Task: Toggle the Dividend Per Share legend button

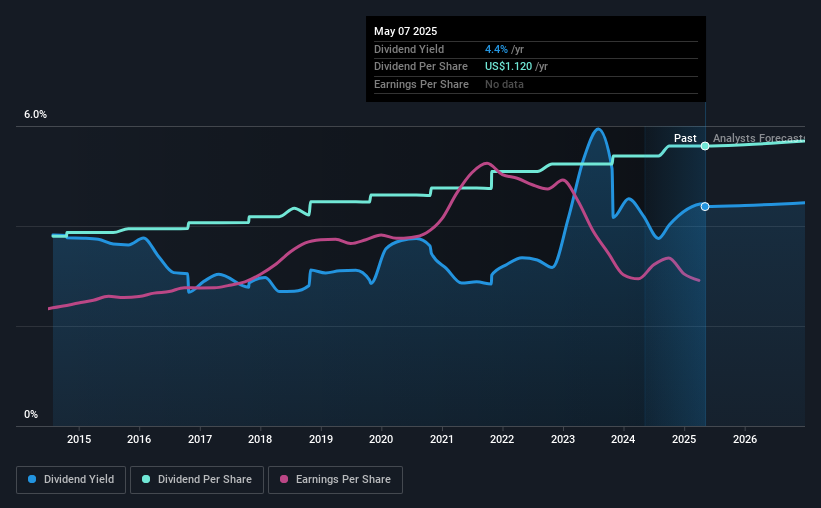Action: tap(197, 480)
